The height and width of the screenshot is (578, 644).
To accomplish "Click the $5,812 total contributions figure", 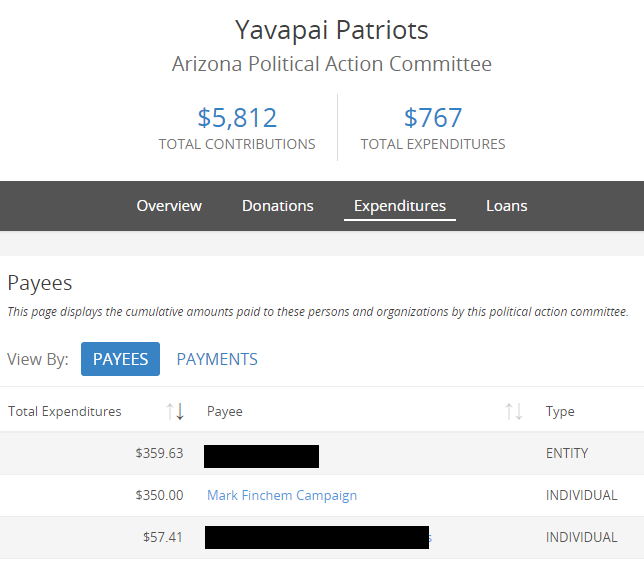I will pos(237,117).
